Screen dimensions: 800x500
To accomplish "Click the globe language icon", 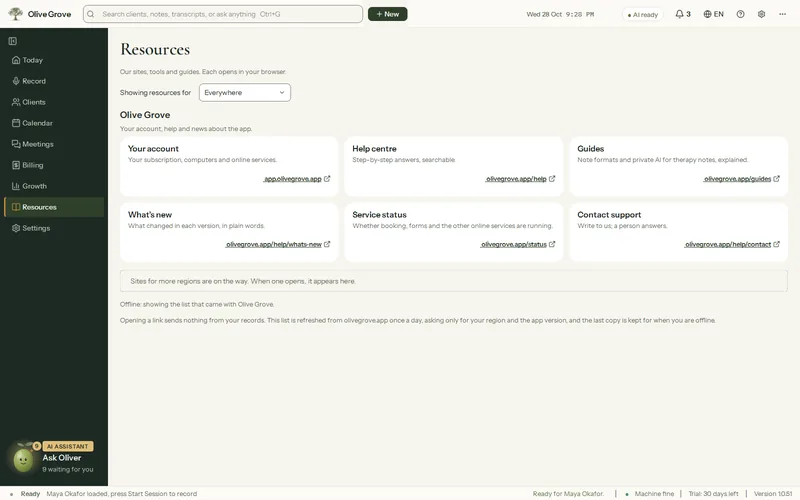I will [x=707, y=14].
